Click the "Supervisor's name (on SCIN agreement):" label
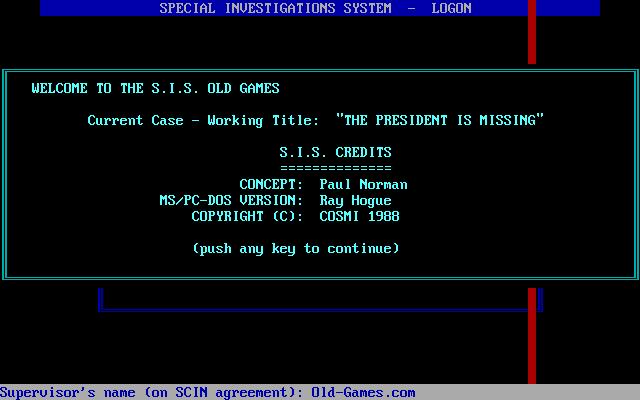Screen dimensions: 640x400 151,393
